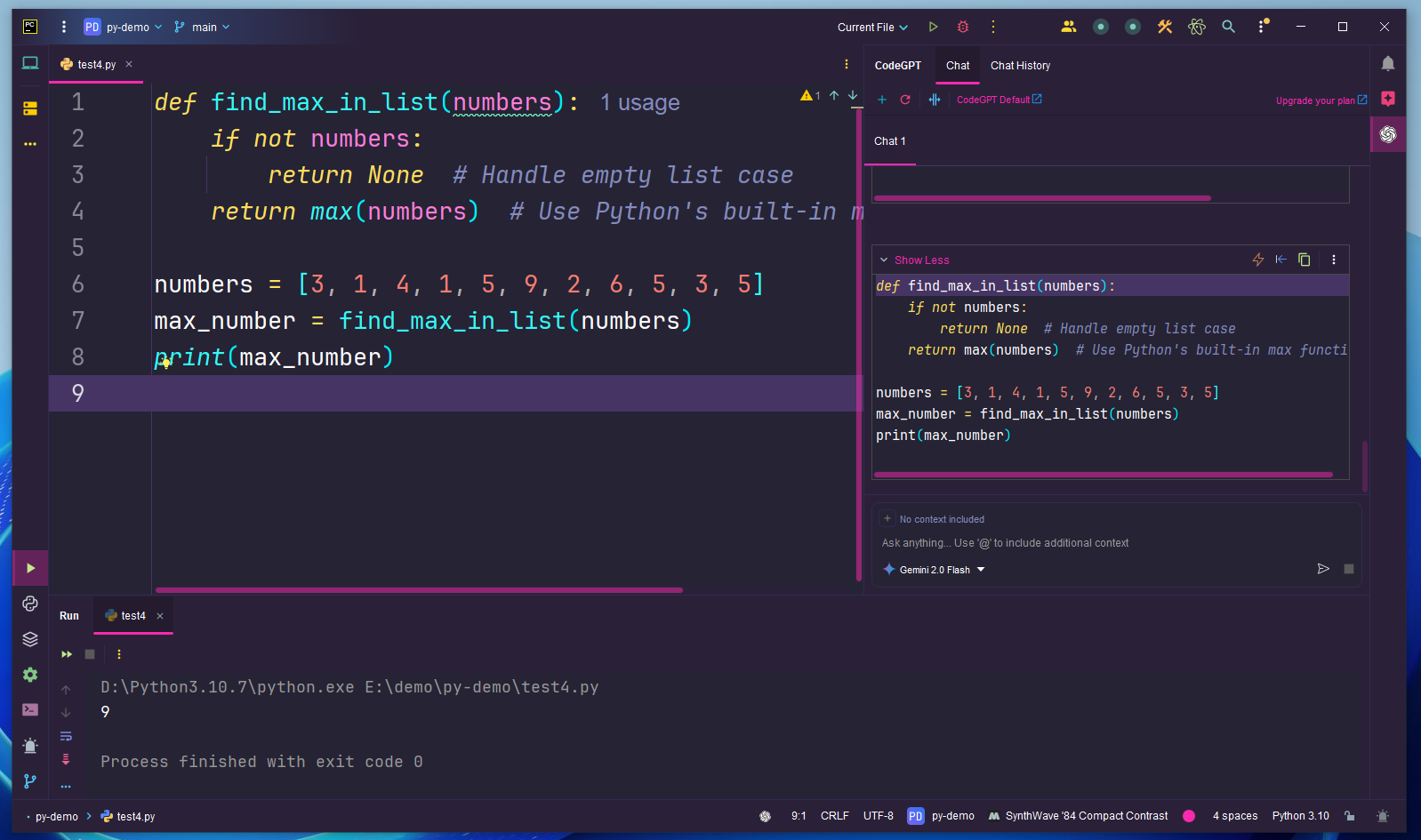
Task: Open the Current File run configuration dropdown
Action: [x=871, y=28]
